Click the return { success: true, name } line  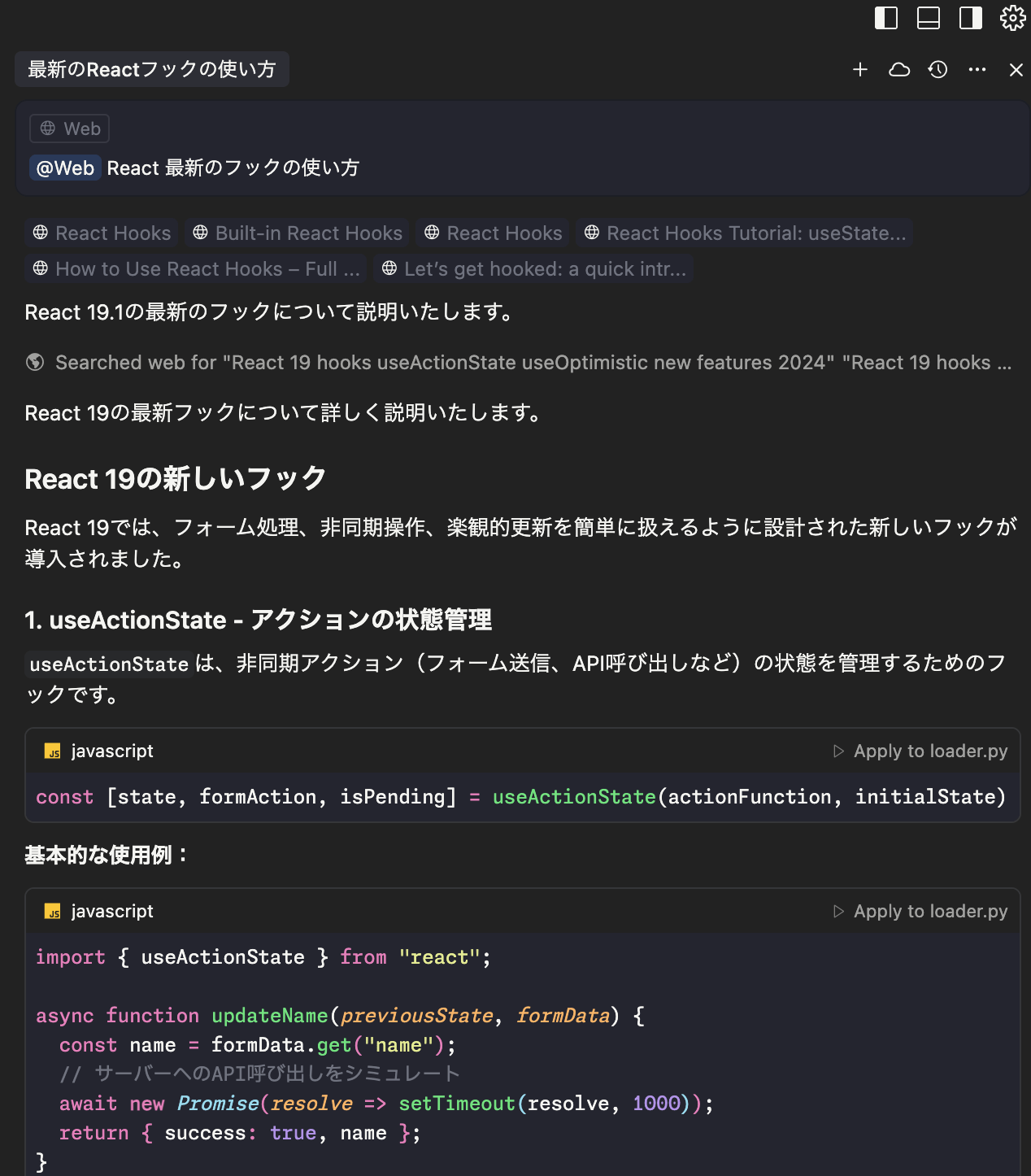[240, 1133]
